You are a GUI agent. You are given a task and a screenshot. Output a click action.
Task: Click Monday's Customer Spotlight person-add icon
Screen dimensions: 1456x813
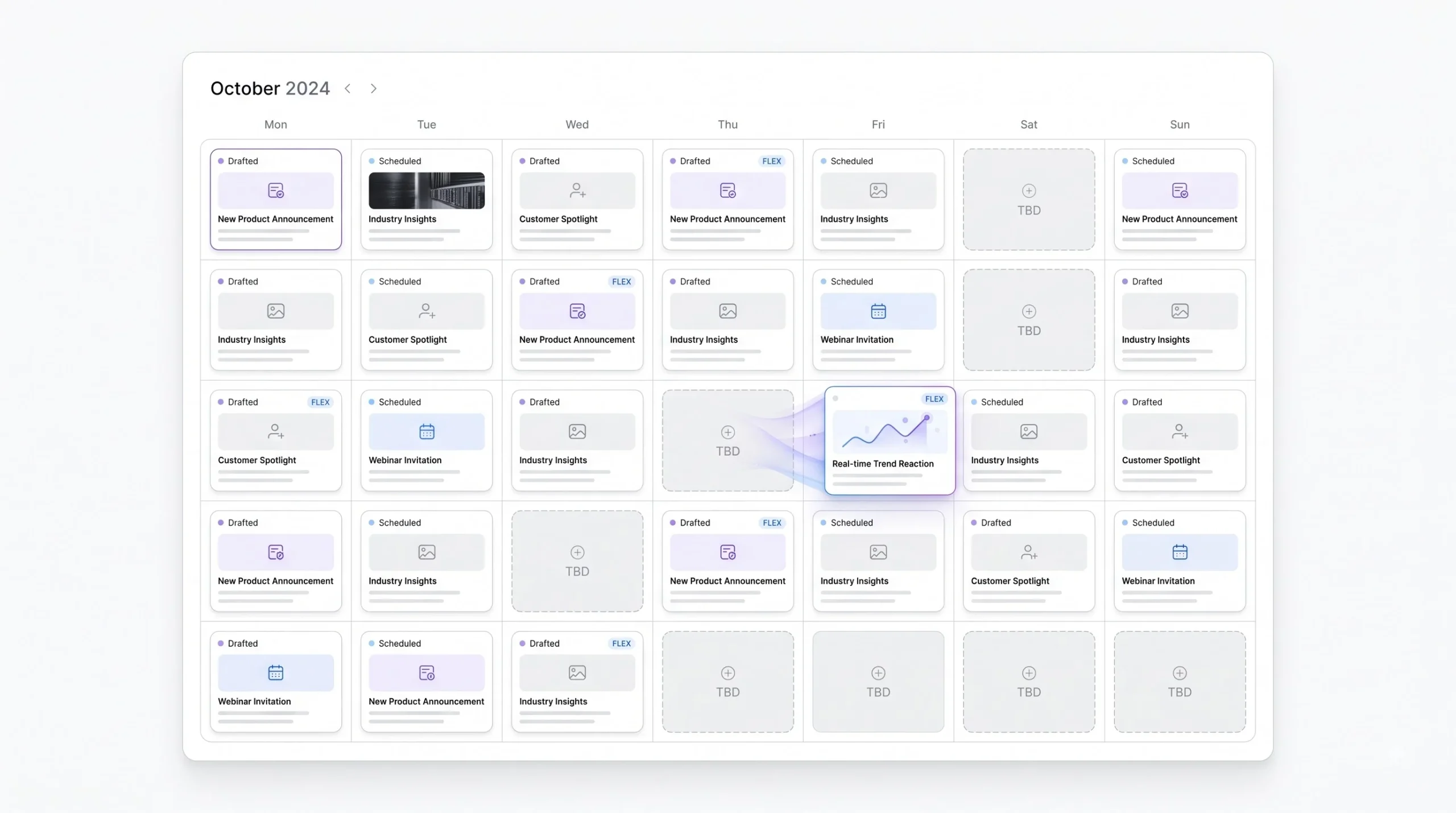[276, 431]
